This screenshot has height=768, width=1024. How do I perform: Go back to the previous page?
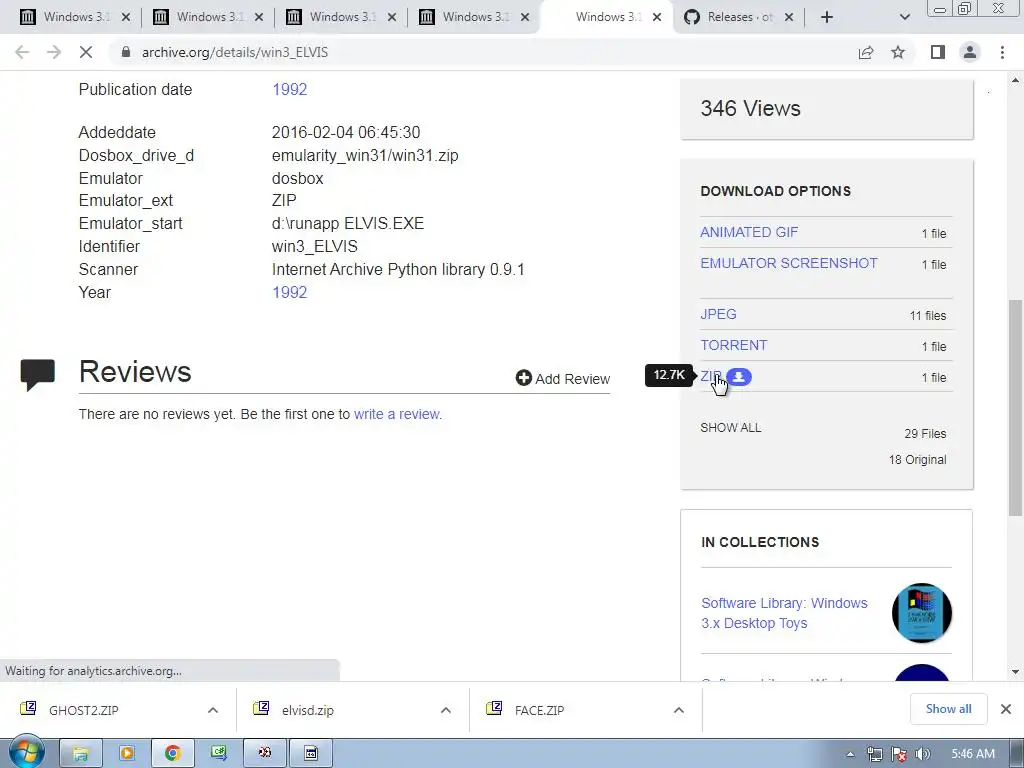22,52
